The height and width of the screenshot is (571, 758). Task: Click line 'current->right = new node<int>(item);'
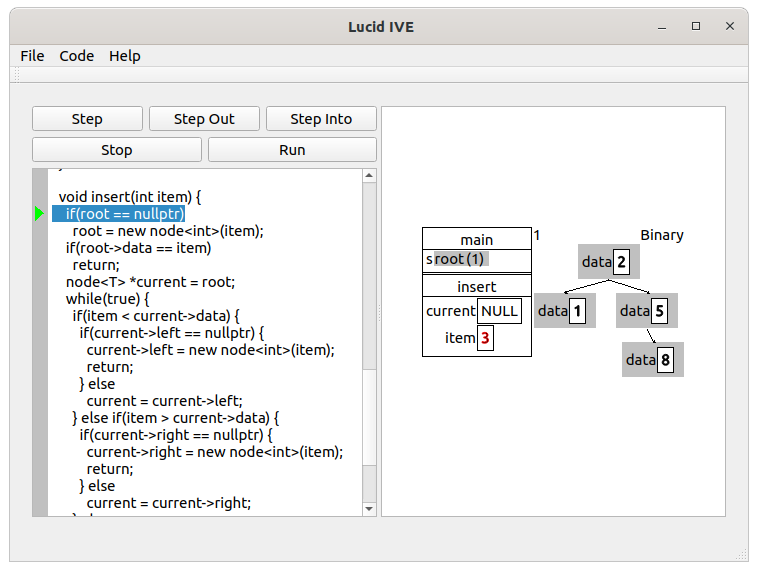point(215,452)
